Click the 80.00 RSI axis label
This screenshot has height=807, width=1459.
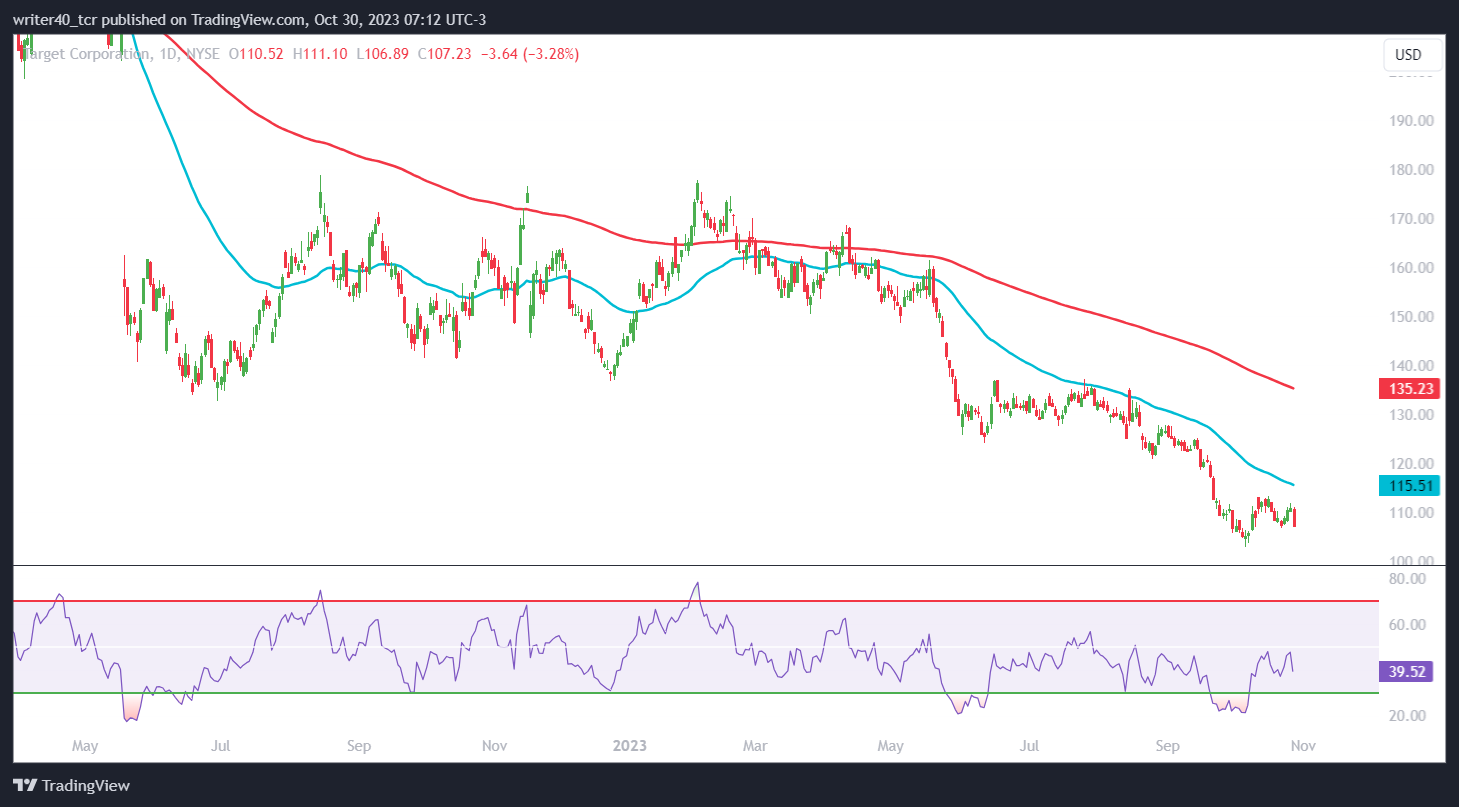(1406, 579)
